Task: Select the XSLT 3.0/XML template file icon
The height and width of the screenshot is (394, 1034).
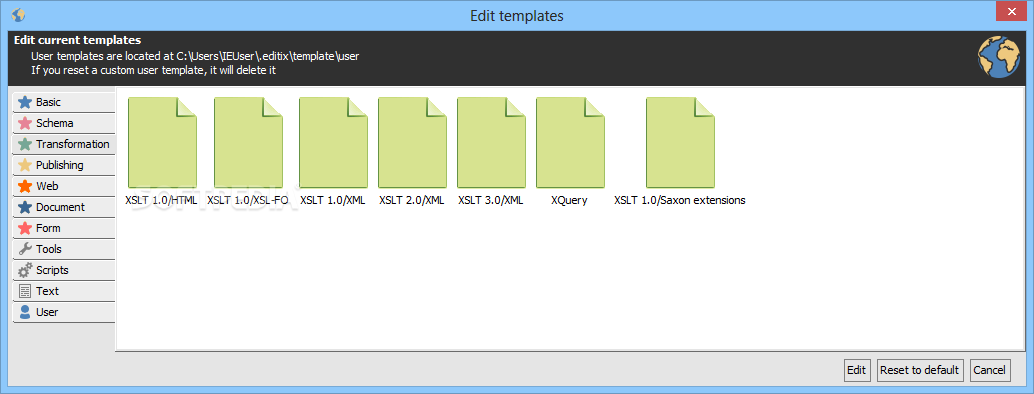Action: [x=491, y=143]
